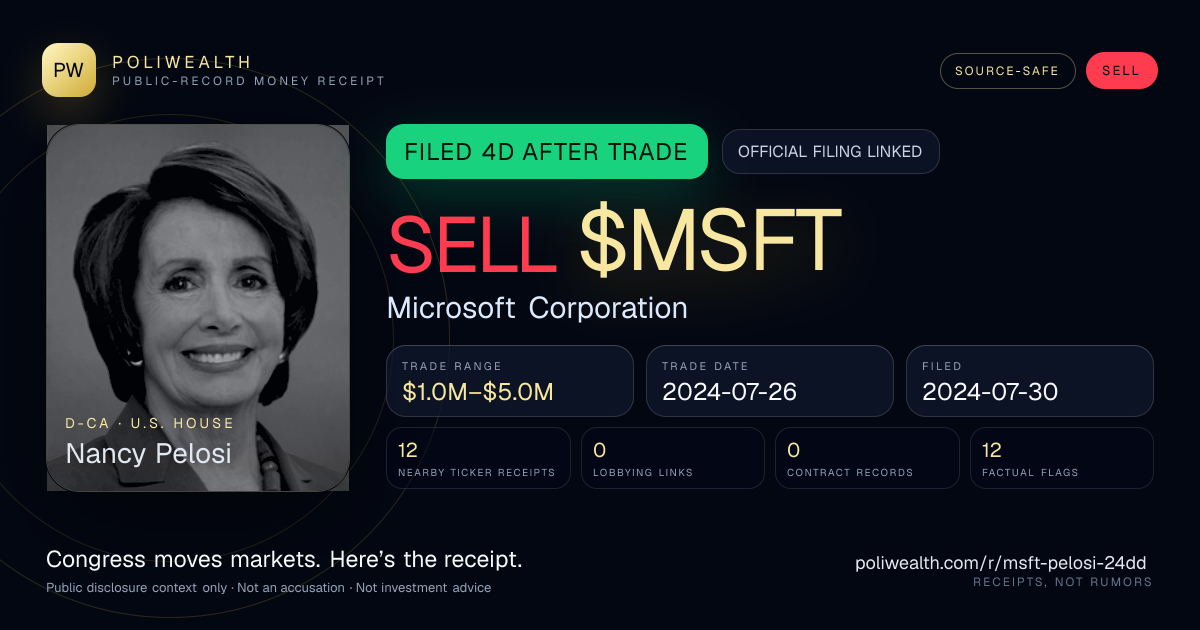Image resolution: width=1200 pixels, height=630 pixels.
Task: Select the SOURCE-SAFE badge
Action: tap(1007, 71)
